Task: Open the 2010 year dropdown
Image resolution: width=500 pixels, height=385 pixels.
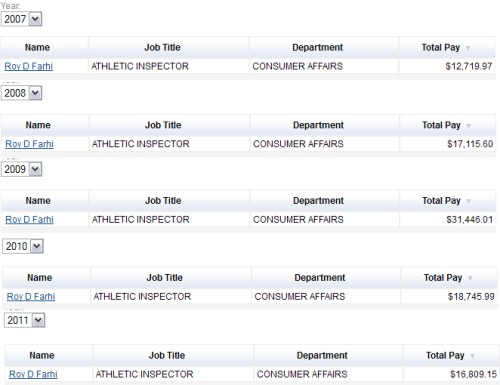Action: [x=23, y=246]
